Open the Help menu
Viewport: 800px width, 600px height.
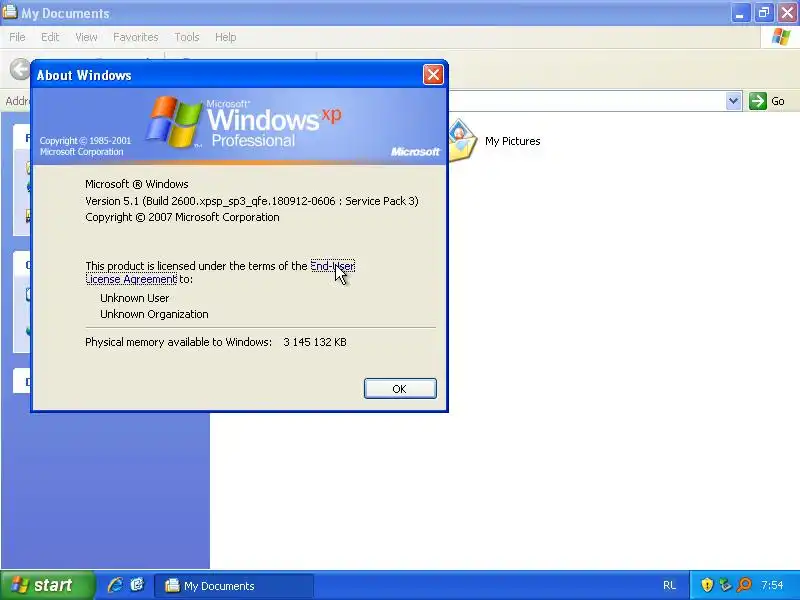[226, 37]
